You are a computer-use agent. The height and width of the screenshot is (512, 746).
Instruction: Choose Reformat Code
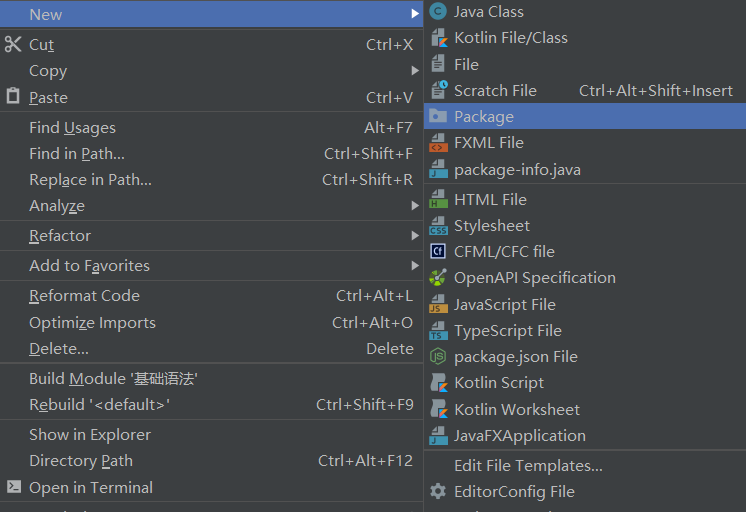tap(211, 296)
